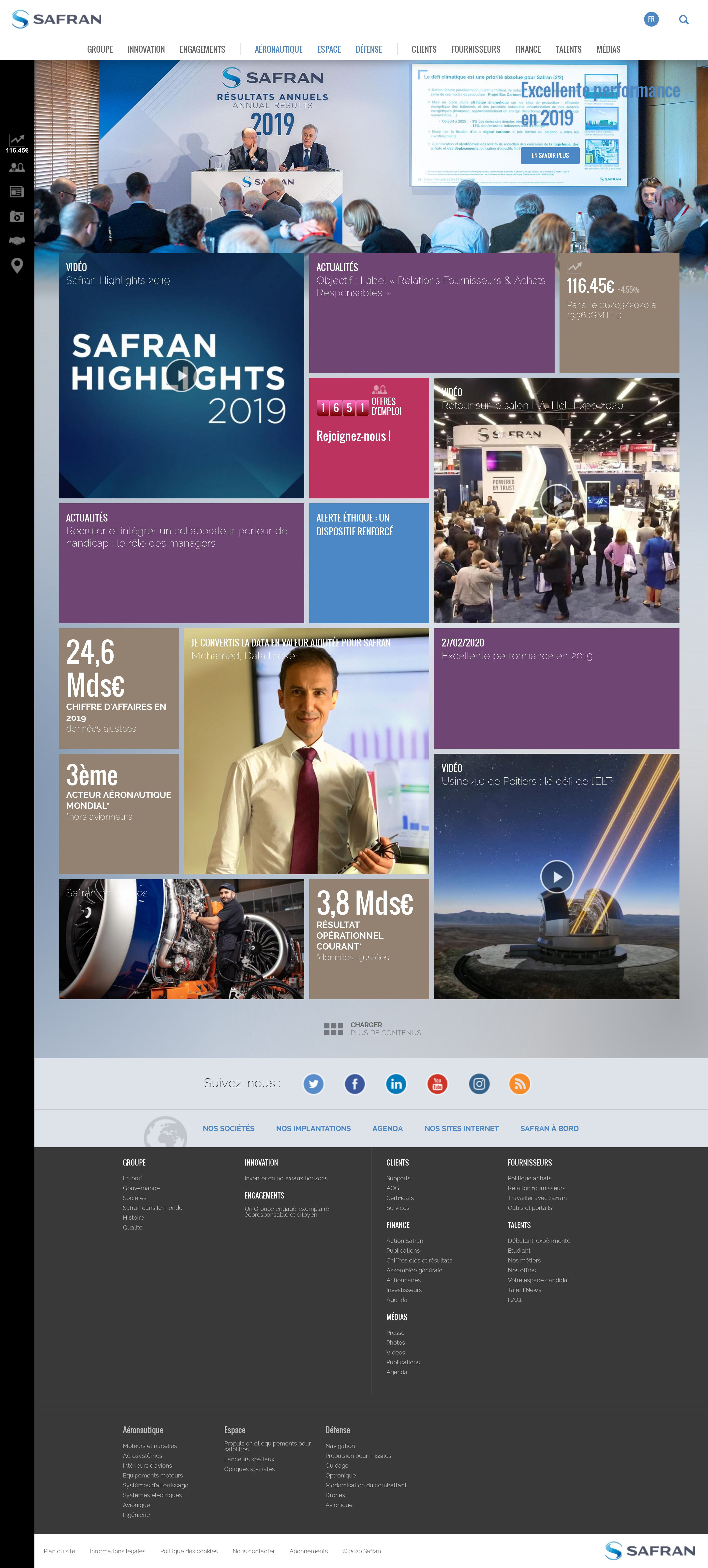
Task: Open the search magnifier icon
Action: pos(684,19)
